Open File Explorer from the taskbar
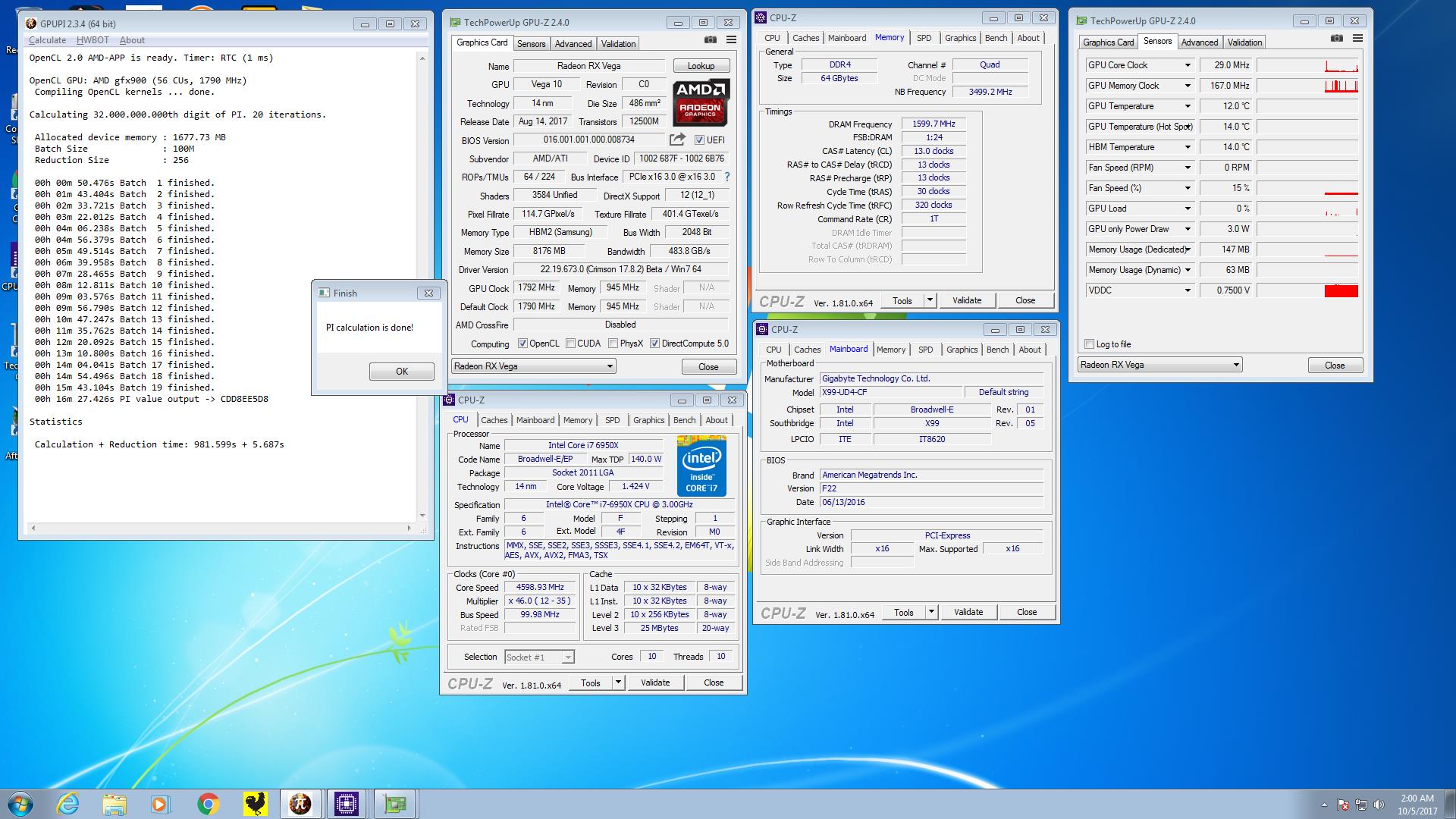 pos(115,804)
